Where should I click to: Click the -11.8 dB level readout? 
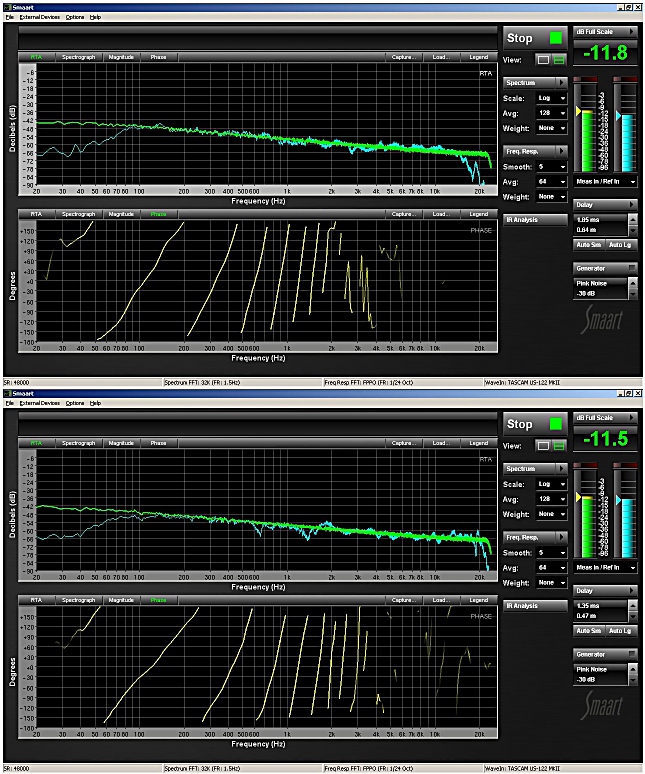tap(606, 52)
